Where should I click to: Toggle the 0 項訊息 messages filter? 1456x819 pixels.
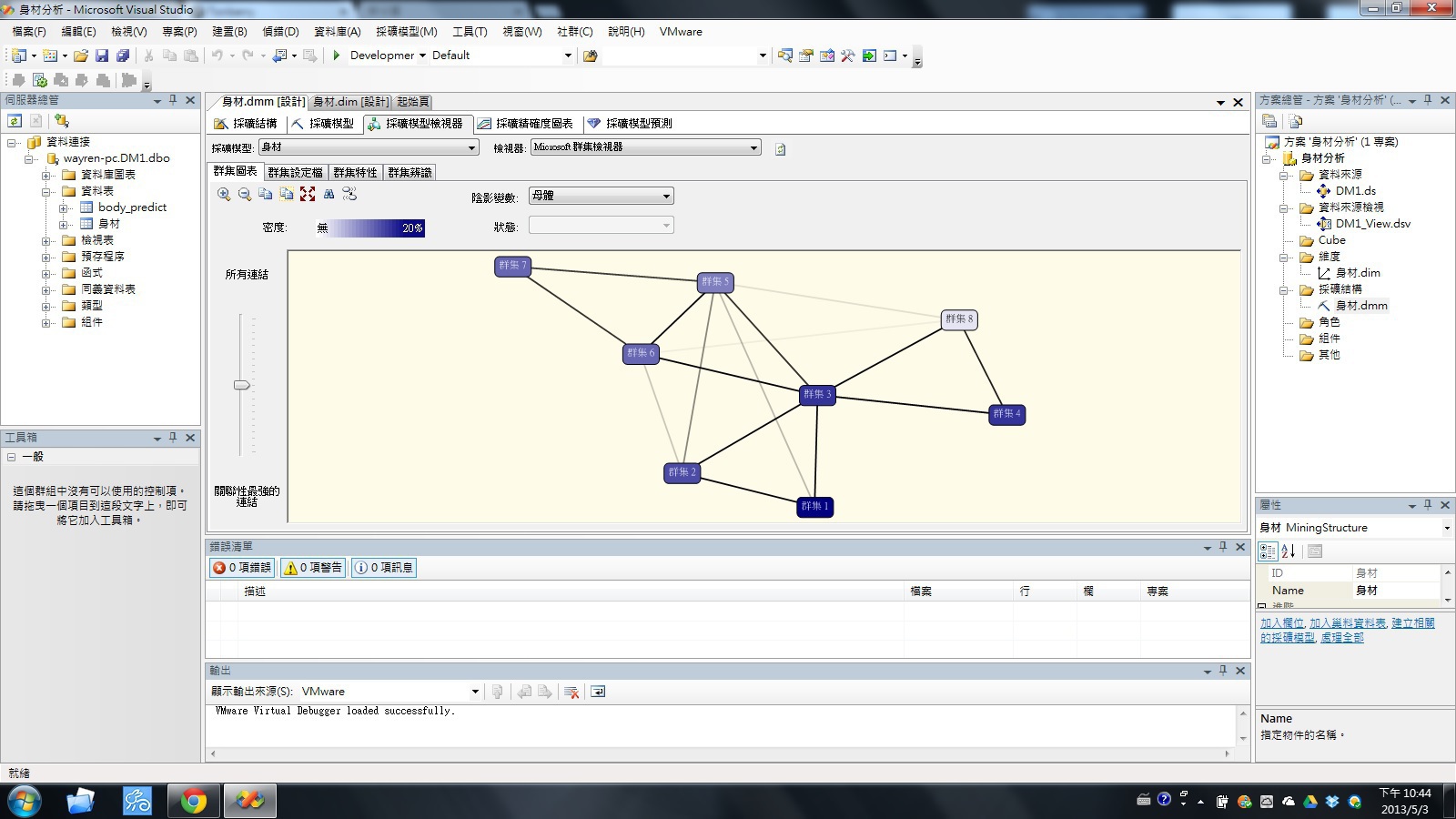(384, 568)
